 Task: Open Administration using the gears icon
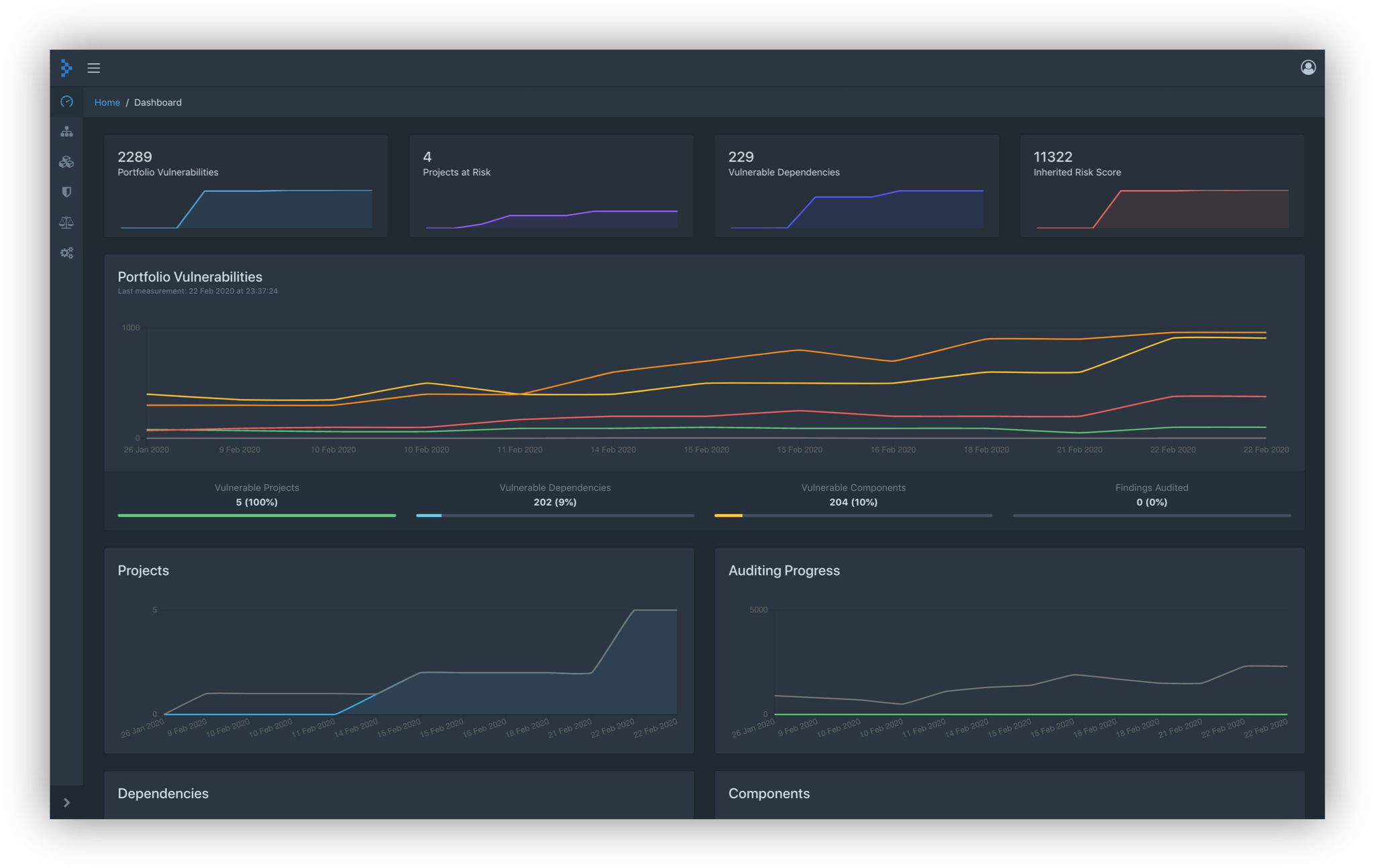click(x=66, y=252)
